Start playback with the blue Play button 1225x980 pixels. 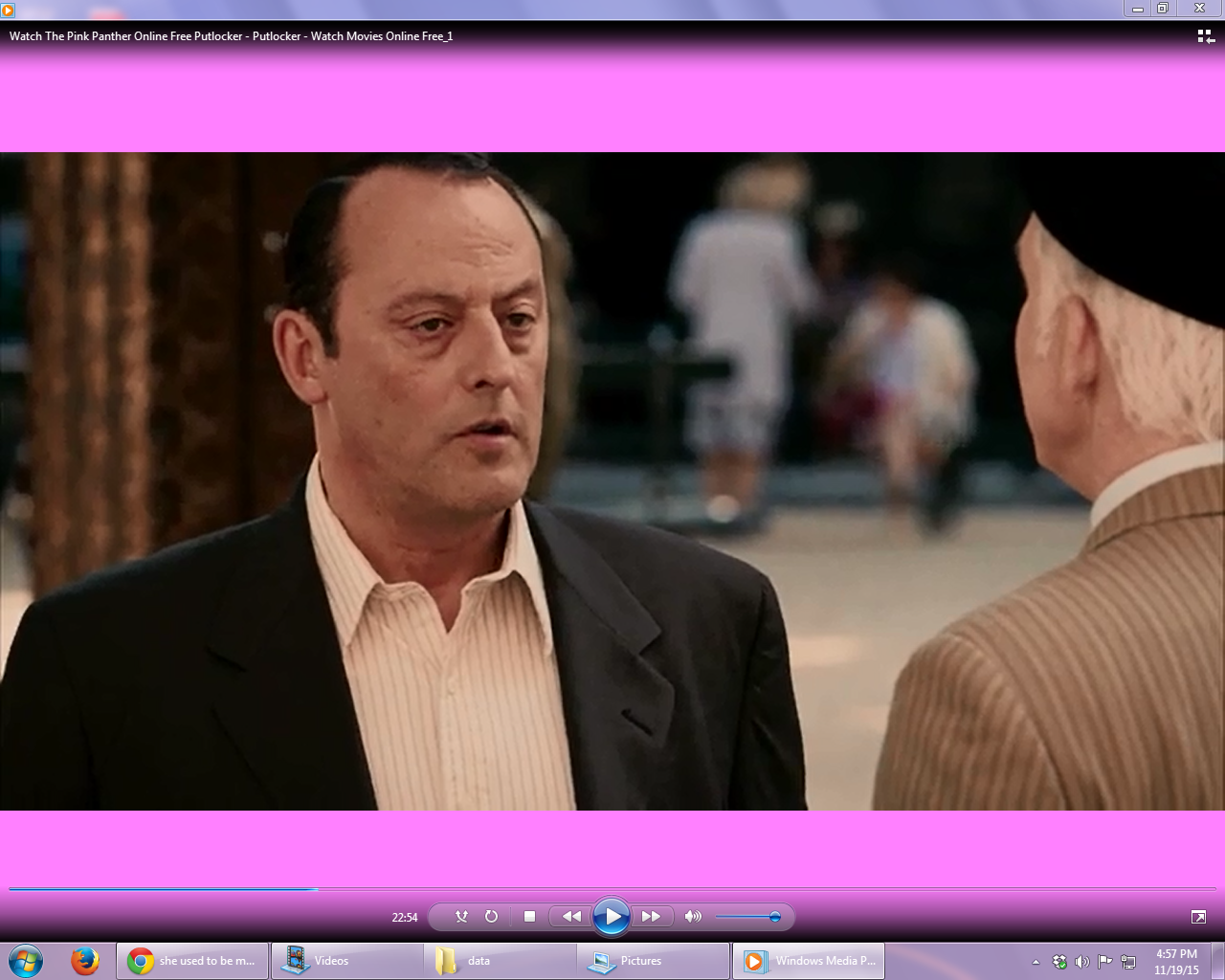click(611, 917)
